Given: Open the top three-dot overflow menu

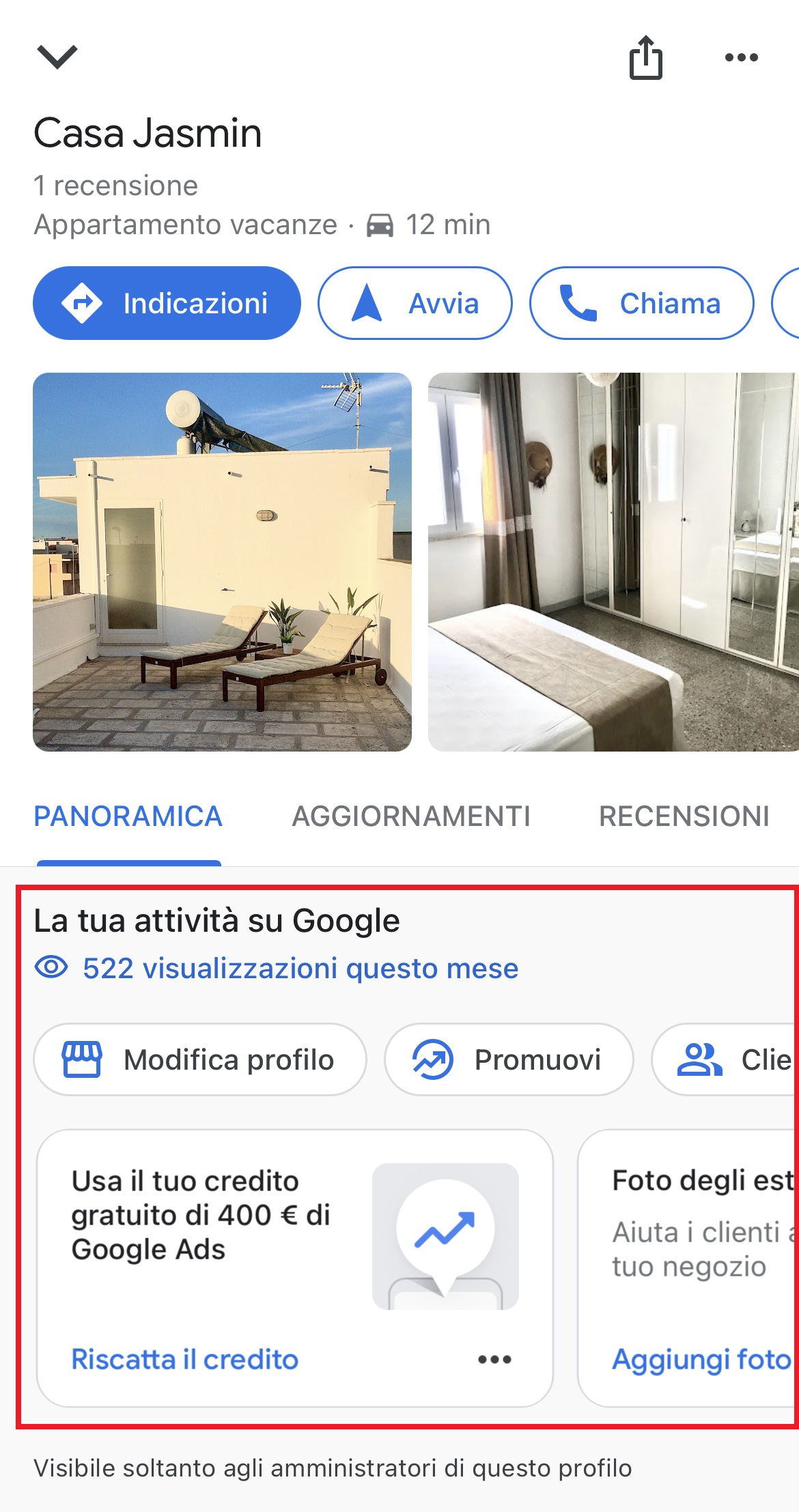Looking at the screenshot, I should coord(742,57).
